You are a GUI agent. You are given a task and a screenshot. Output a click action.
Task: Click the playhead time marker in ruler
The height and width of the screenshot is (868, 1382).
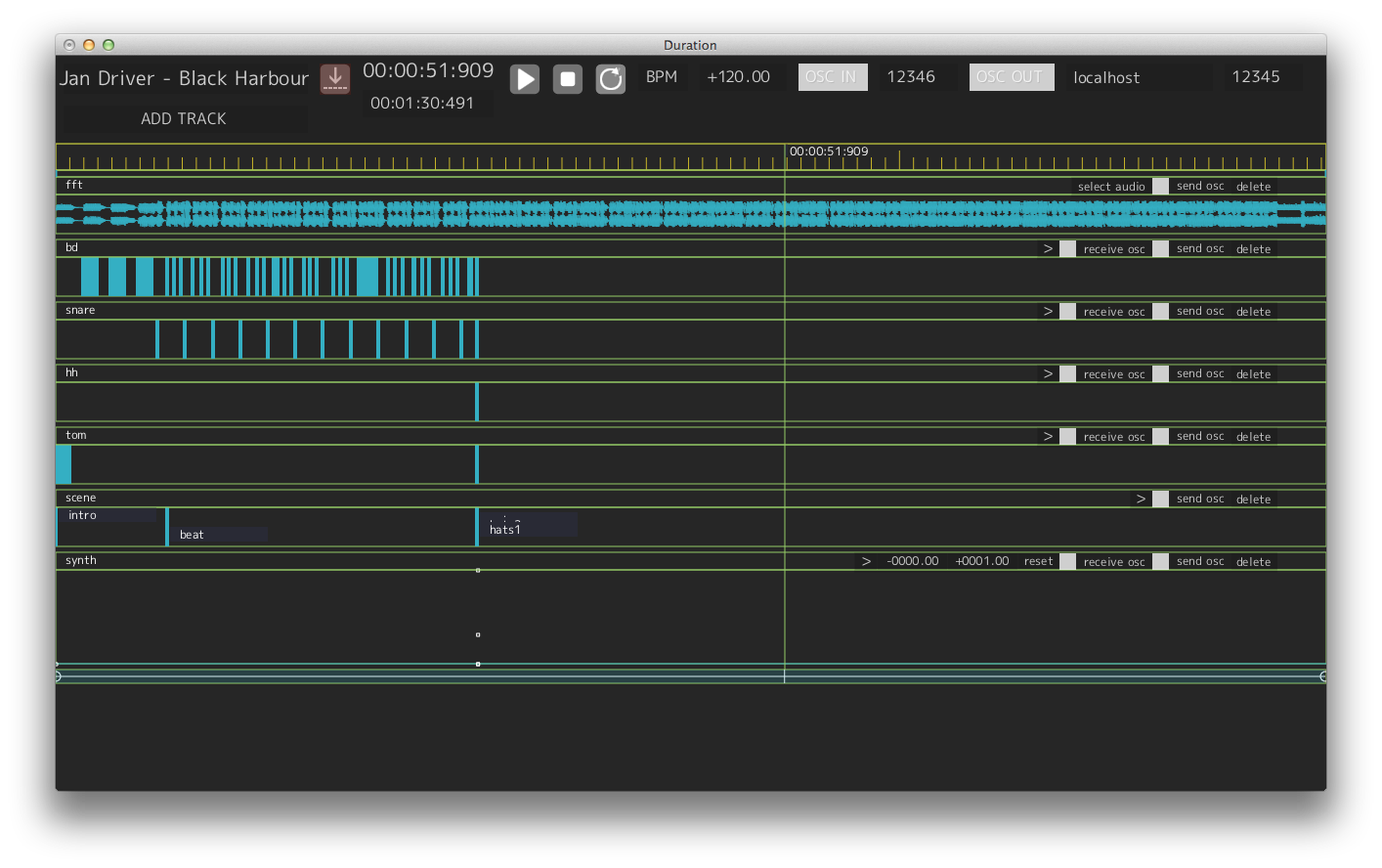[x=829, y=152]
